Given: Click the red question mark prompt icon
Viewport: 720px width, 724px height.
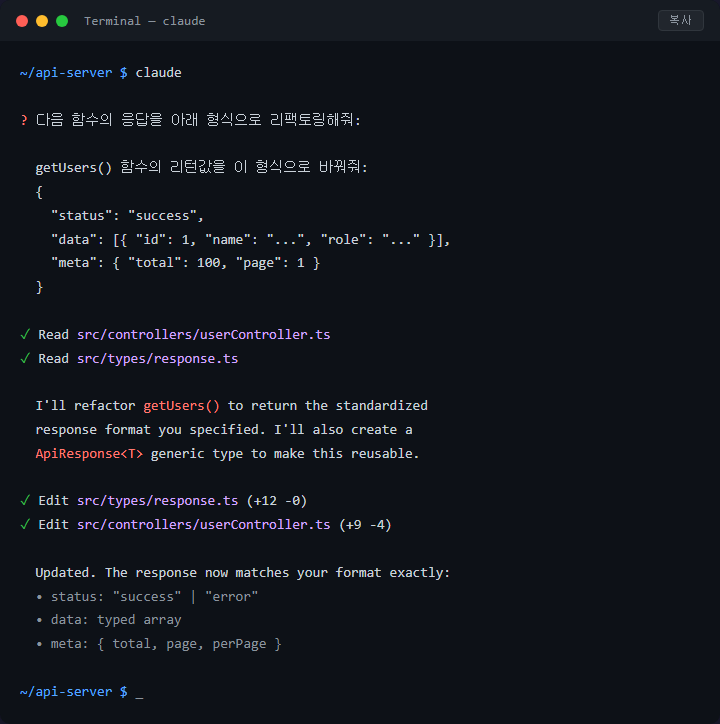Looking at the screenshot, I should pyautogui.click(x=24, y=121).
